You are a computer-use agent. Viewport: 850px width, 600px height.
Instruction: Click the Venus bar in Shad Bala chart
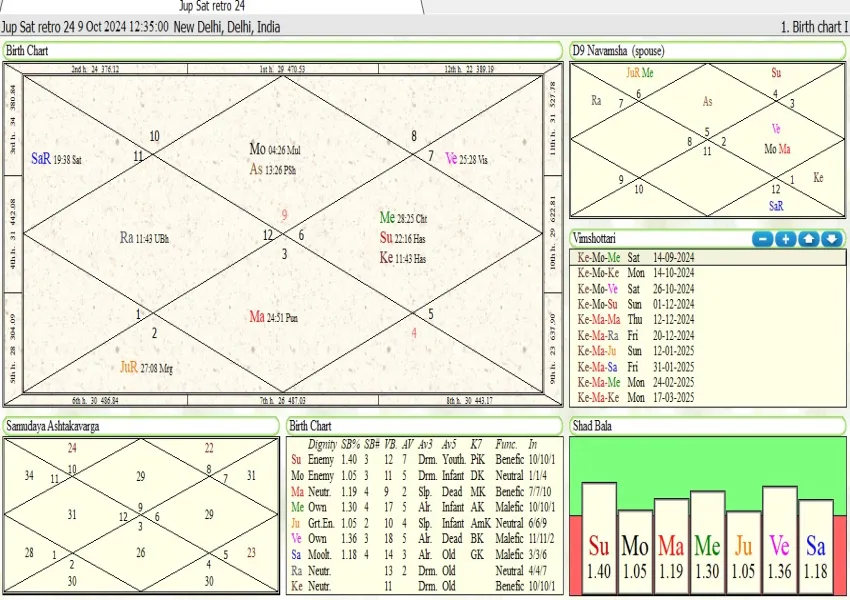click(x=779, y=541)
